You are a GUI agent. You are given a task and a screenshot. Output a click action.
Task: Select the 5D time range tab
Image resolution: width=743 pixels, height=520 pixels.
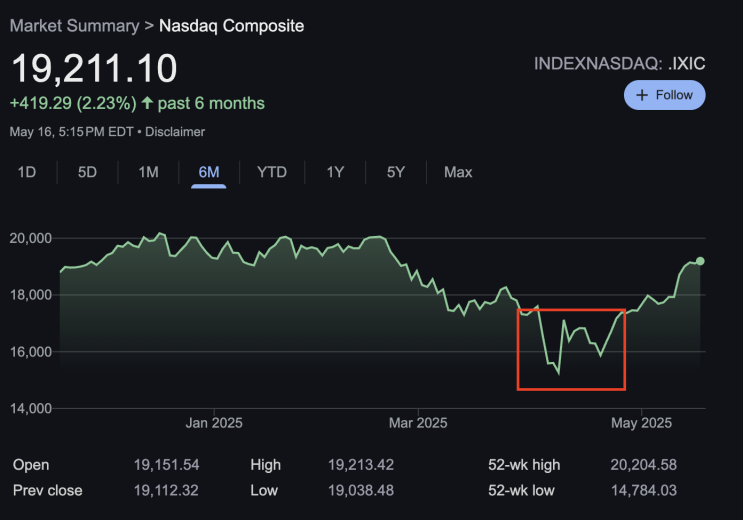tap(88, 172)
